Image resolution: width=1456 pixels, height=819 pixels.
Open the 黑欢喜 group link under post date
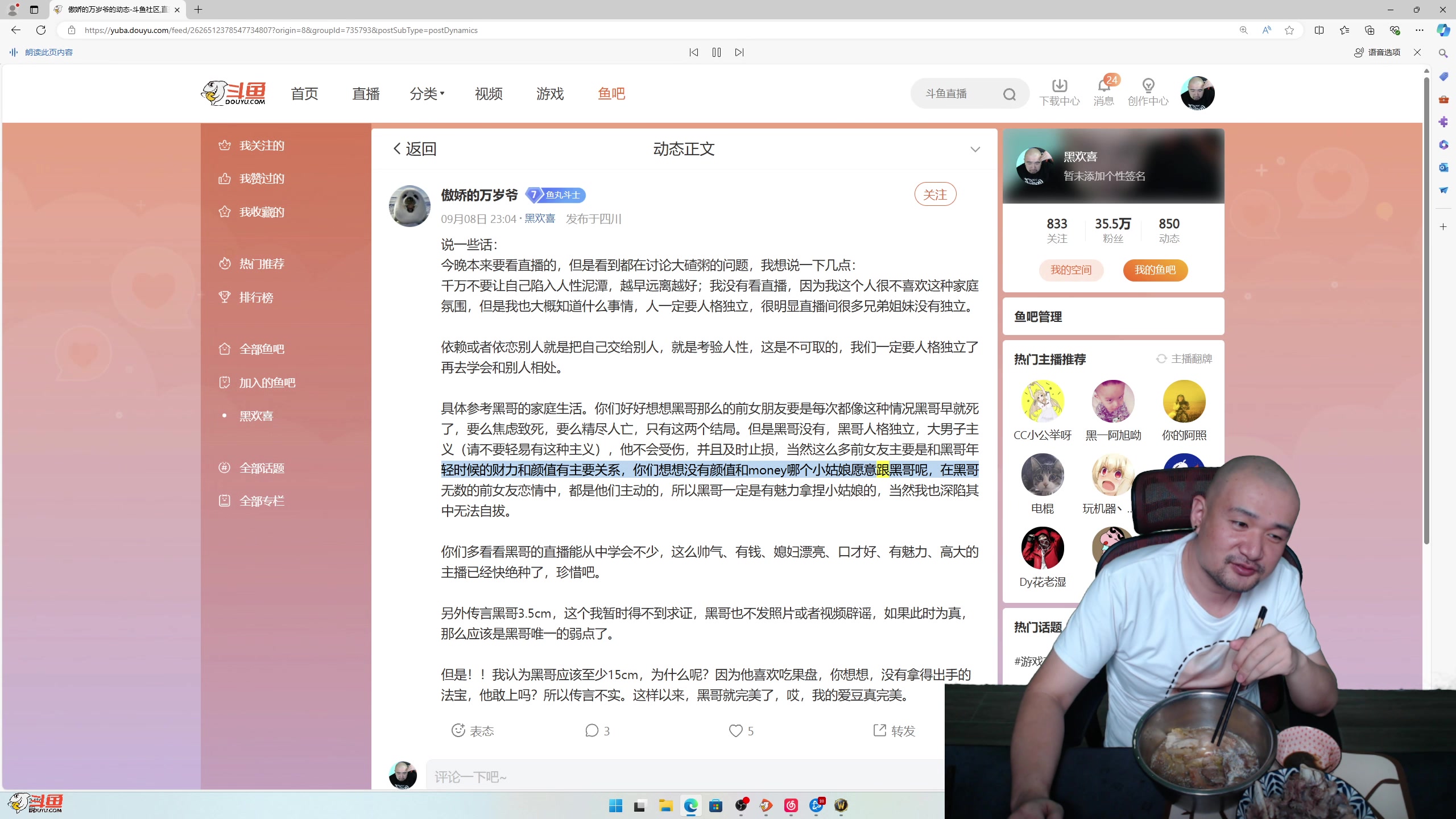click(x=540, y=218)
